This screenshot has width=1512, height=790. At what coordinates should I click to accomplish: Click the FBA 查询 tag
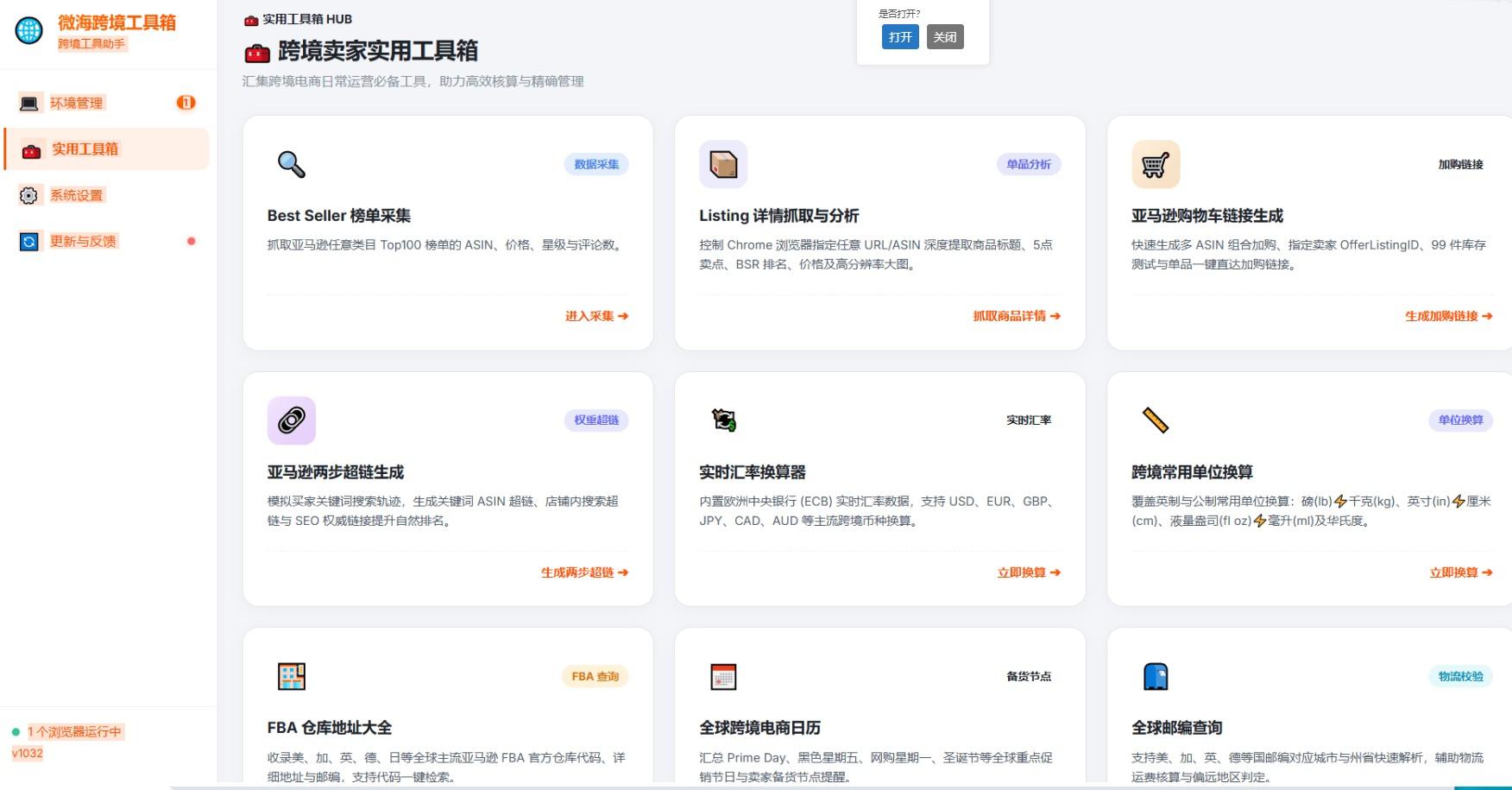595,676
